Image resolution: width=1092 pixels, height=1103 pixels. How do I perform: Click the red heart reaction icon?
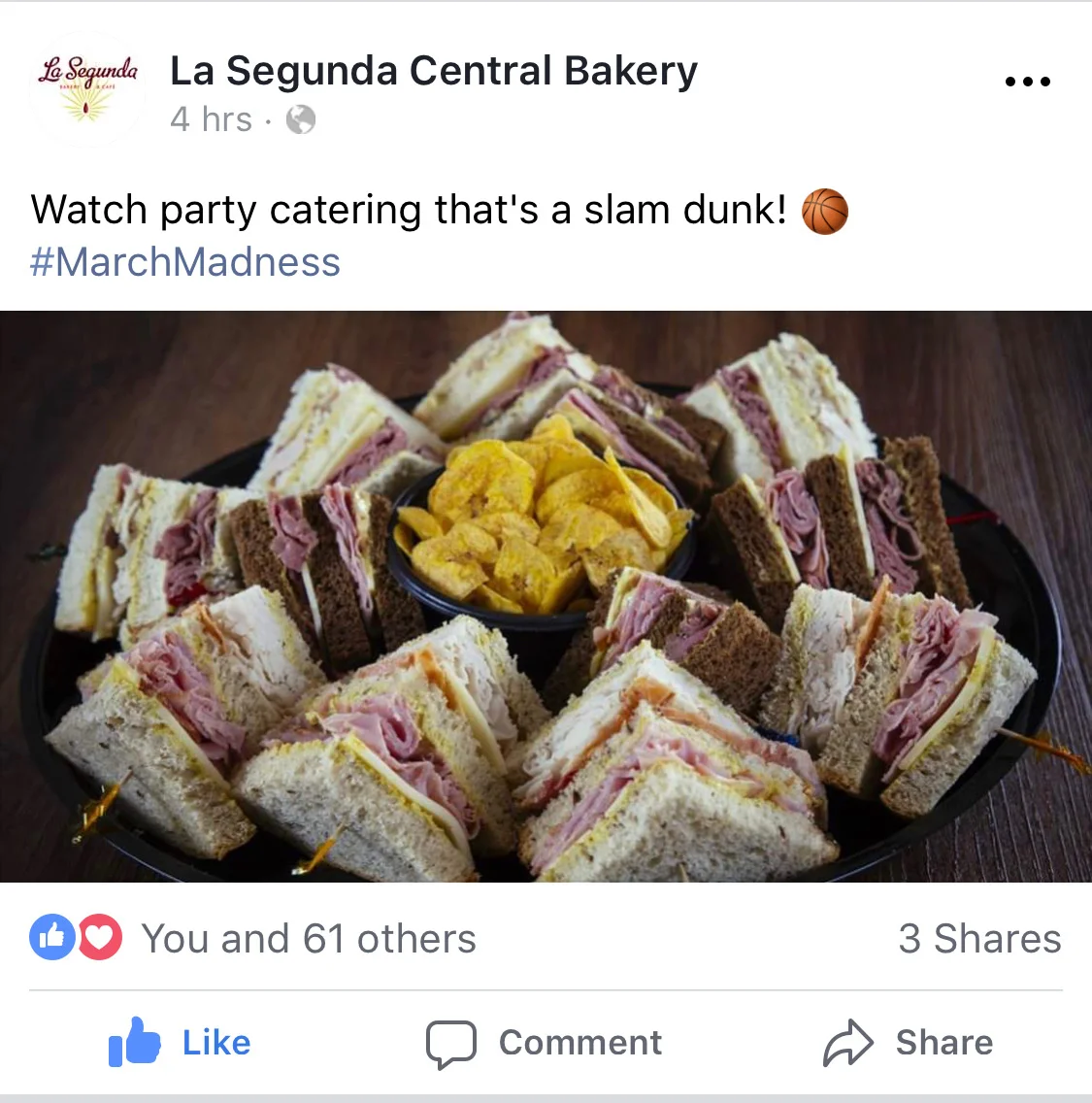point(100,937)
